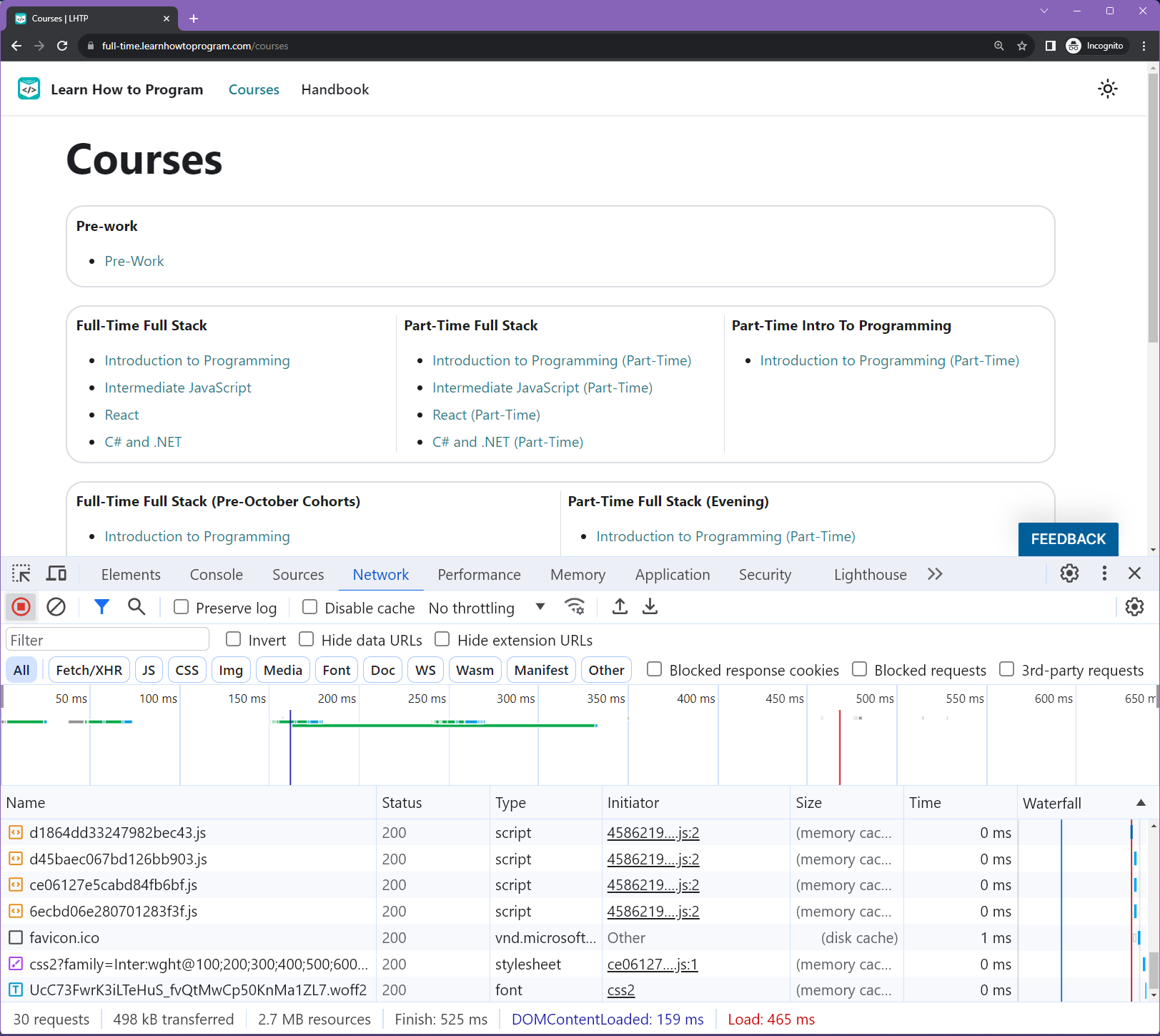
Task: Toggle the device toolbar icon
Action: [x=56, y=574]
